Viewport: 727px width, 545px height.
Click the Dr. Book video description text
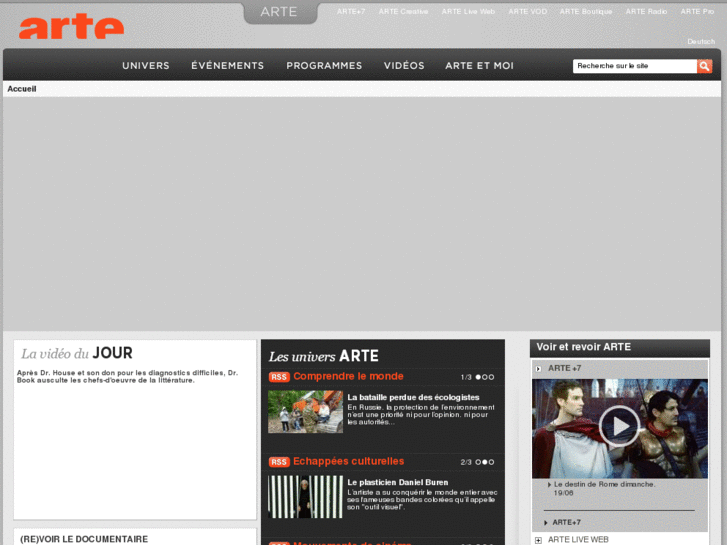[128, 377]
